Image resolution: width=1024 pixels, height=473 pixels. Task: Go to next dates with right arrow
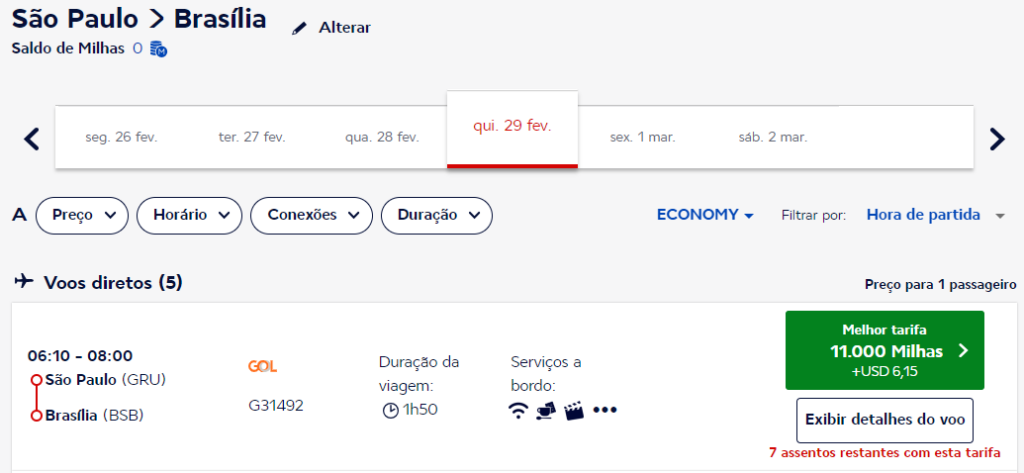point(996,138)
